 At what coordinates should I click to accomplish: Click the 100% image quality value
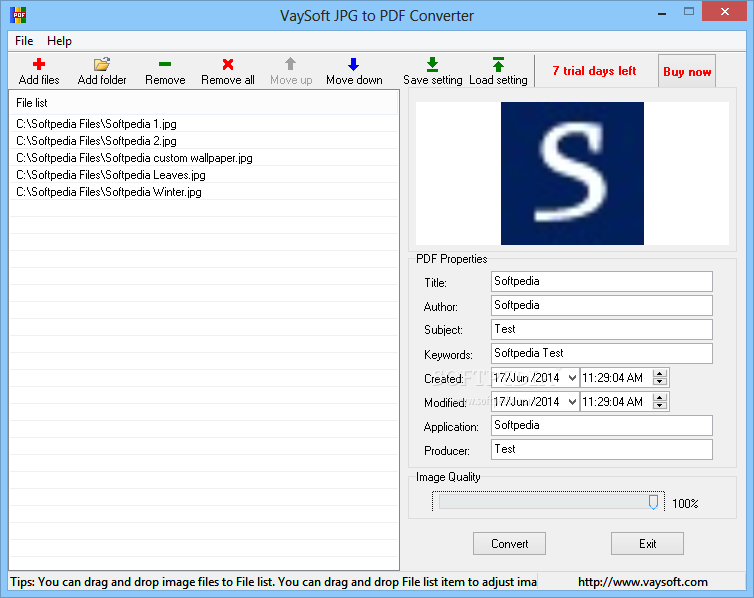coord(685,503)
